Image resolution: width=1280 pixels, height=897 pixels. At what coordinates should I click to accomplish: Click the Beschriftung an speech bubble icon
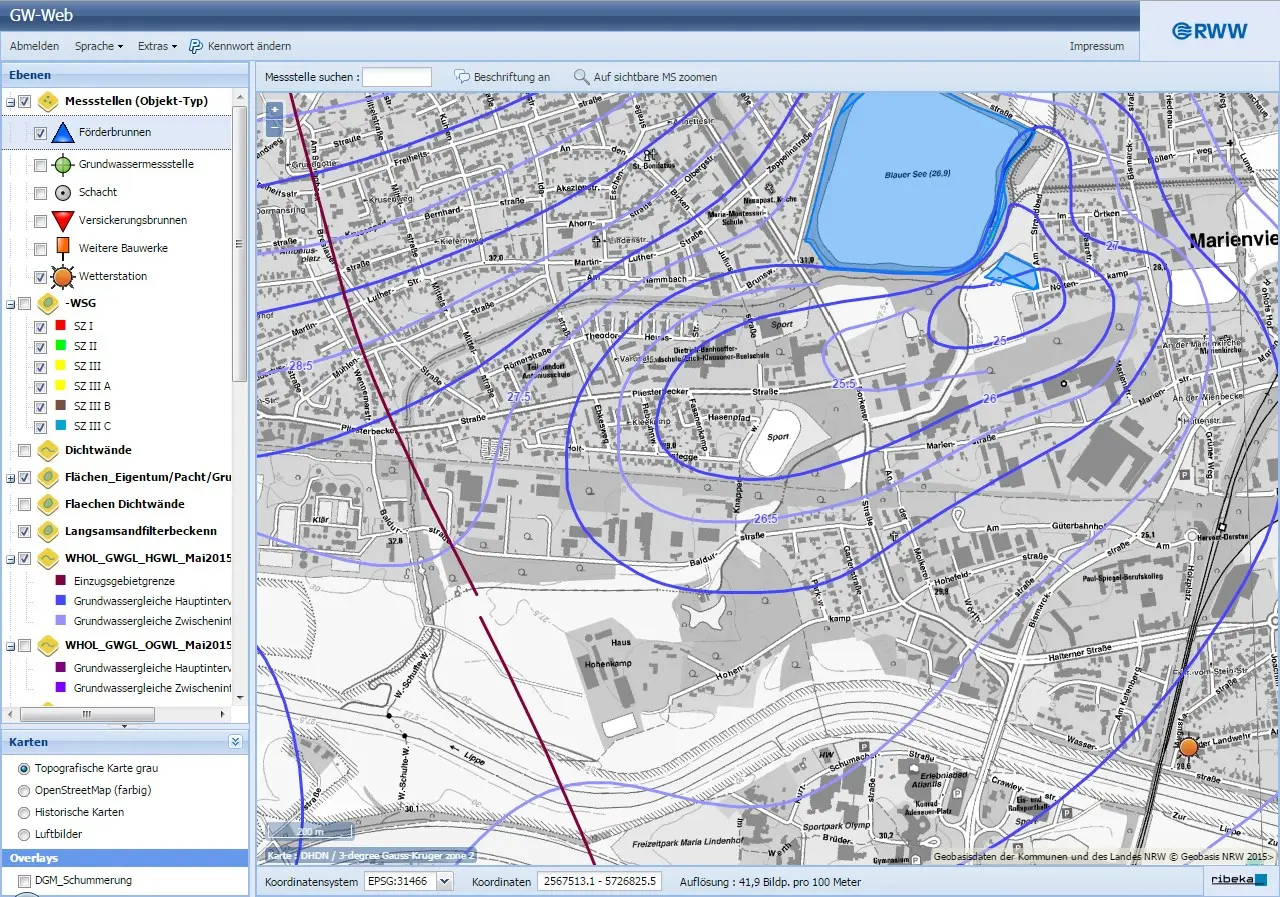462,77
